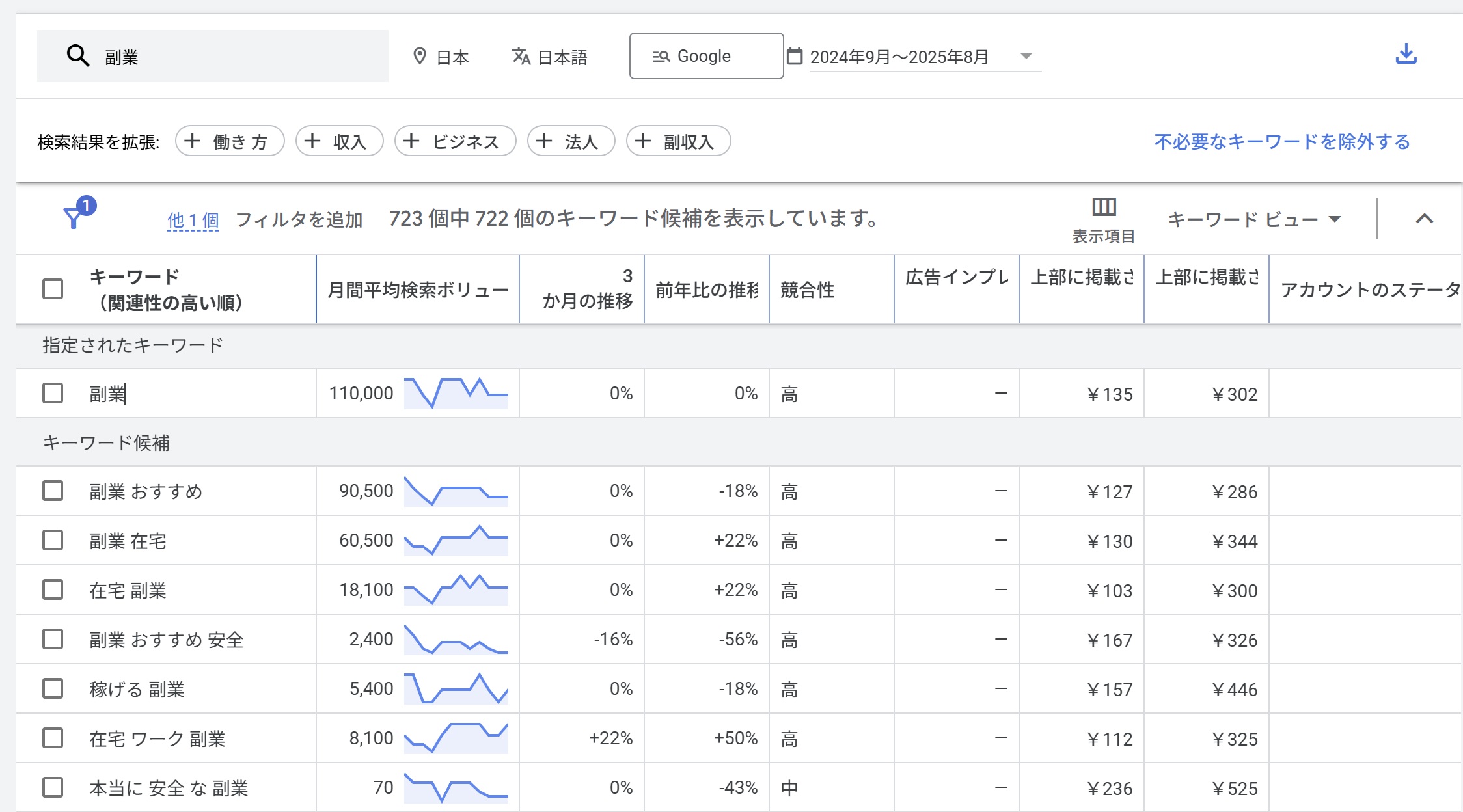
Task: Open the date range dropdown arrow
Action: (x=1026, y=56)
